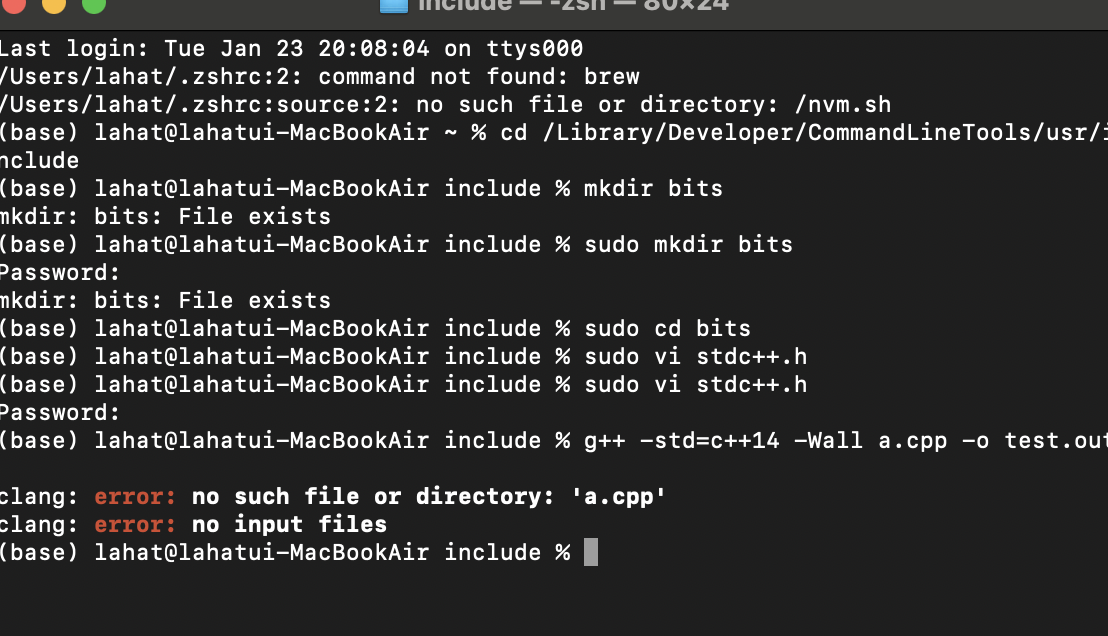The image size is (1108, 636).
Task: Click the second red 'error:' before 'no input files'
Action: coord(135,524)
